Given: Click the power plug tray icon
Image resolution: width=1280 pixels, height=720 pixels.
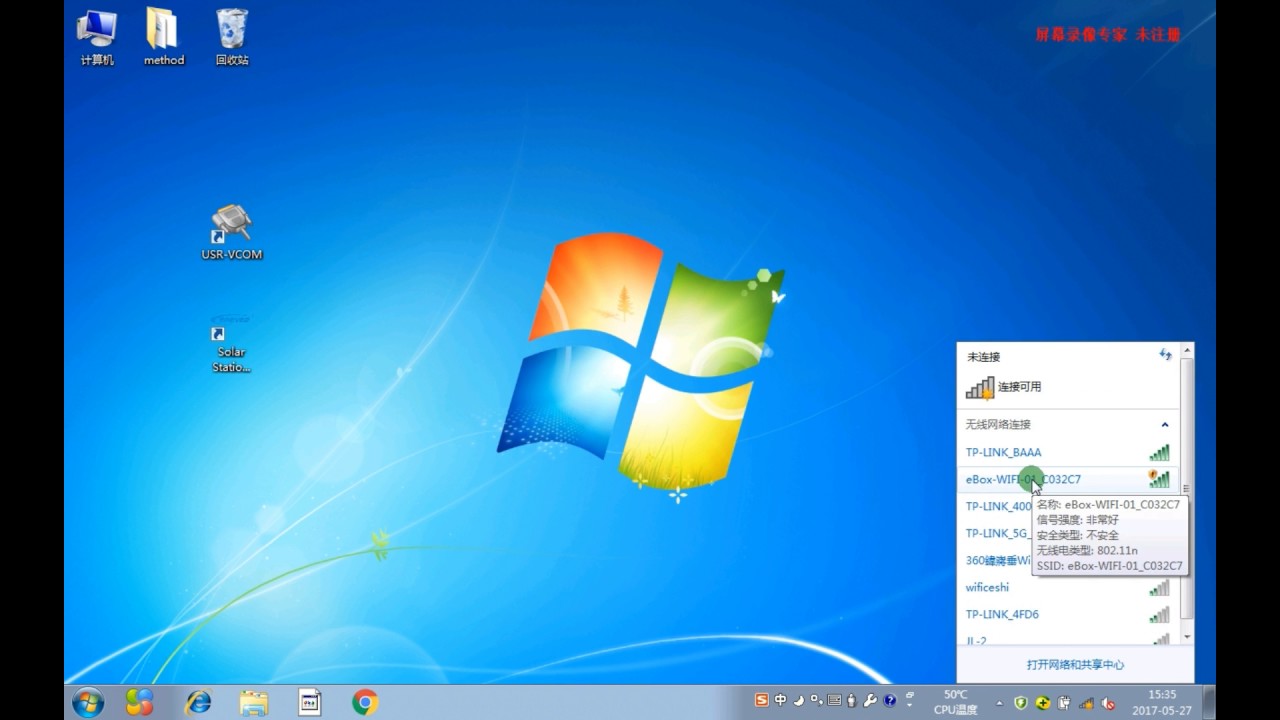Looking at the screenshot, I should click(1064, 702).
